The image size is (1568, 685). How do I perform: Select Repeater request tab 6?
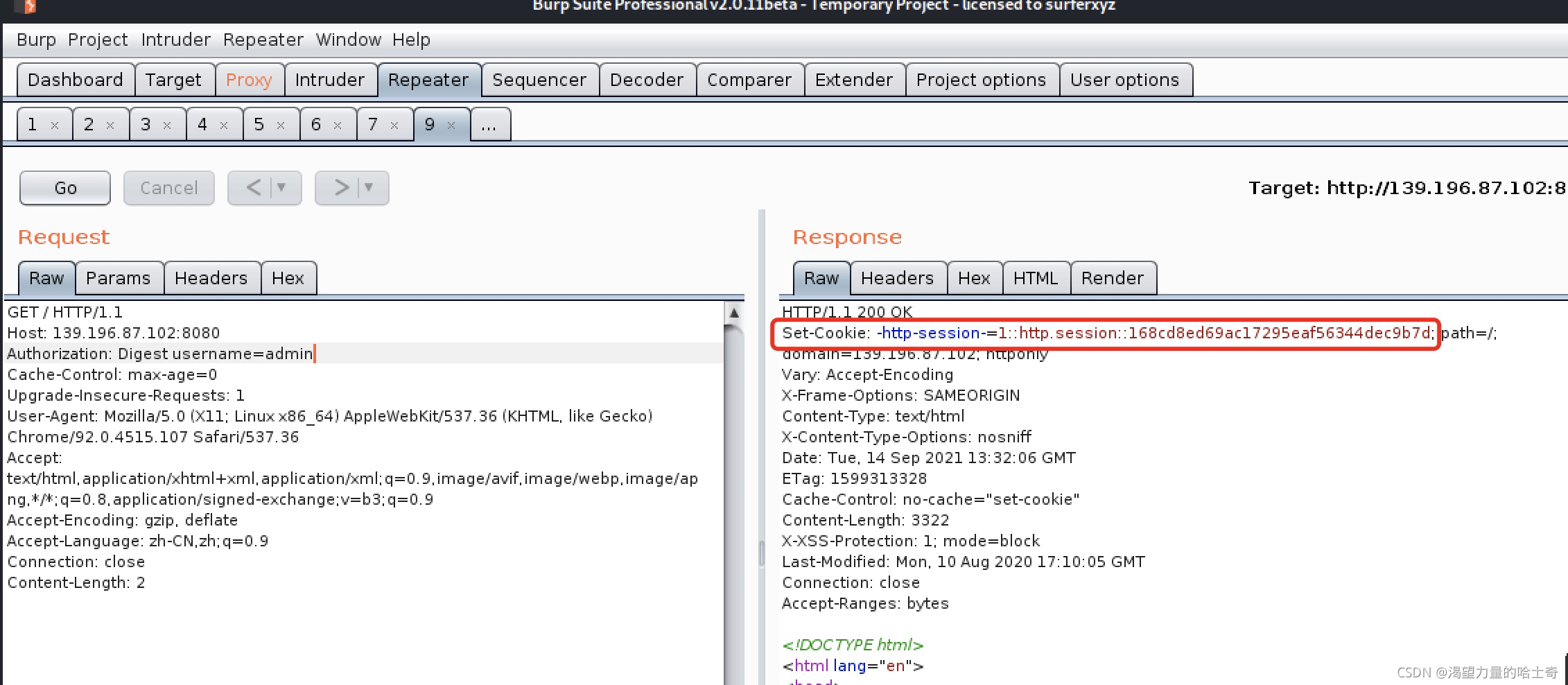[316, 125]
